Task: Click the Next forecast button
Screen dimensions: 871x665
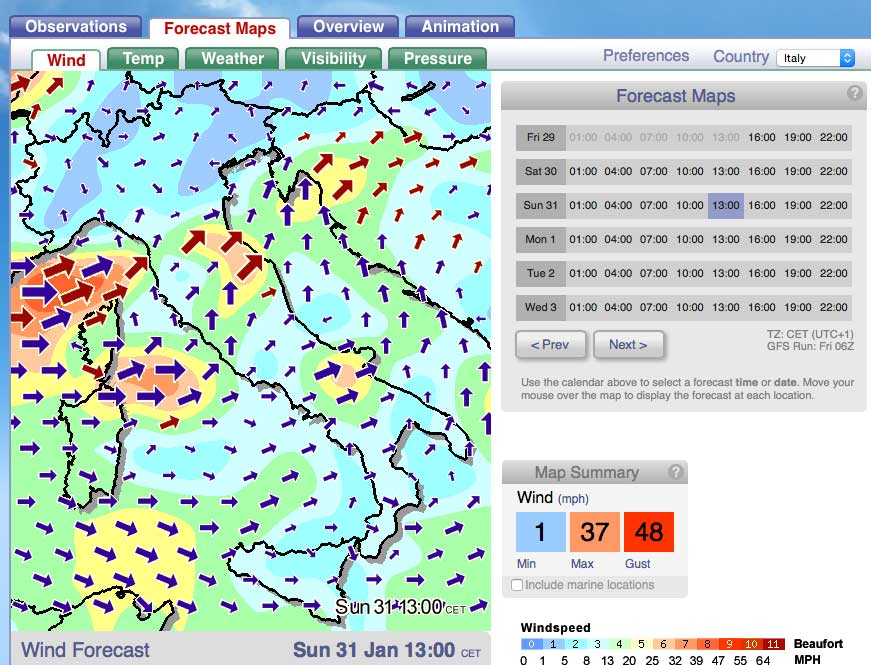Action: pos(628,345)
